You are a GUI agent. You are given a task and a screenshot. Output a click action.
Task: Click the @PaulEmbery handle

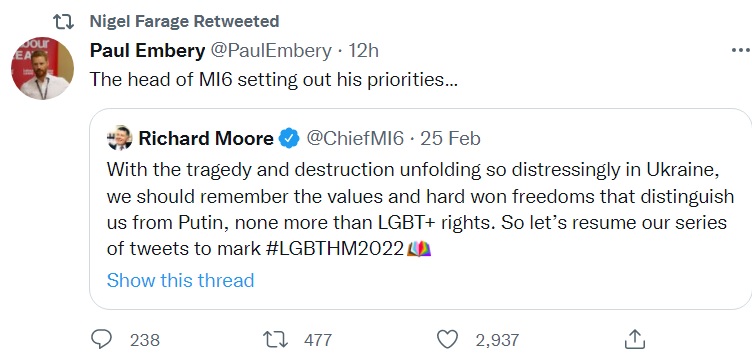click(270, 51)
